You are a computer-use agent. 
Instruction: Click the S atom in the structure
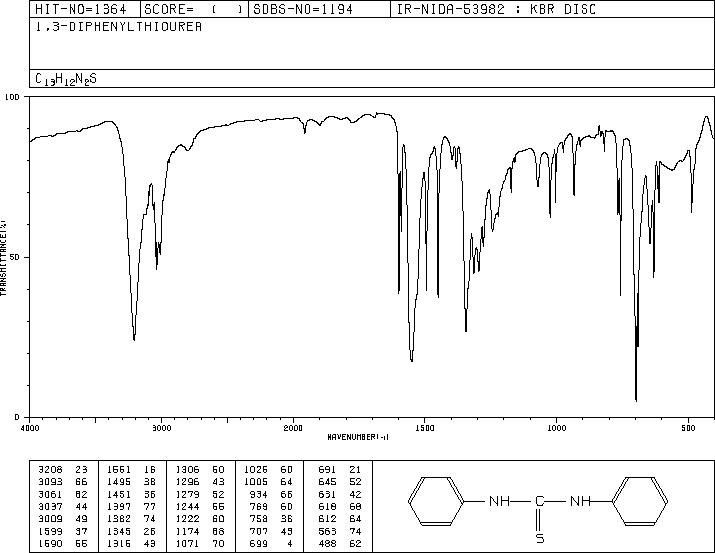click(x=539, y=538)
